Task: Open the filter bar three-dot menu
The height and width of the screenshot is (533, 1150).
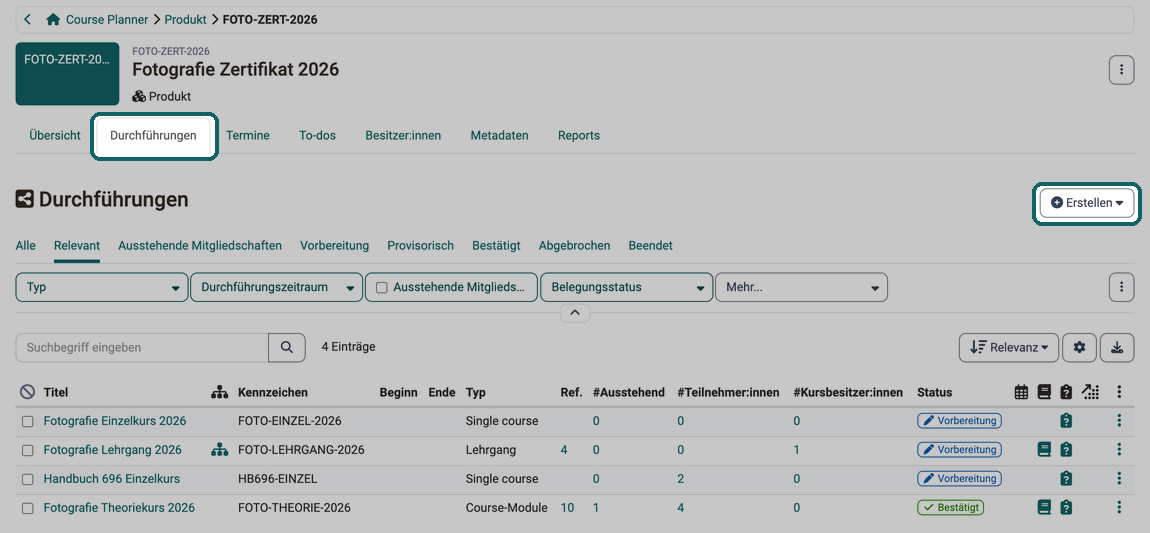Action: click(x=1121, y=287)
